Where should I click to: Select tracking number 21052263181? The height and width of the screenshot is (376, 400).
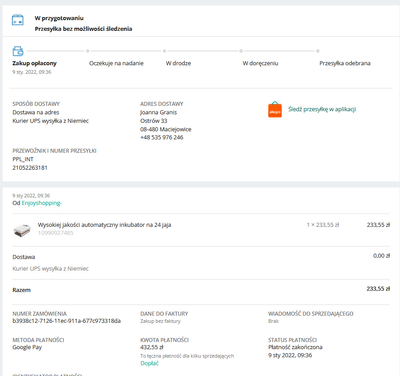pos(30,168)
